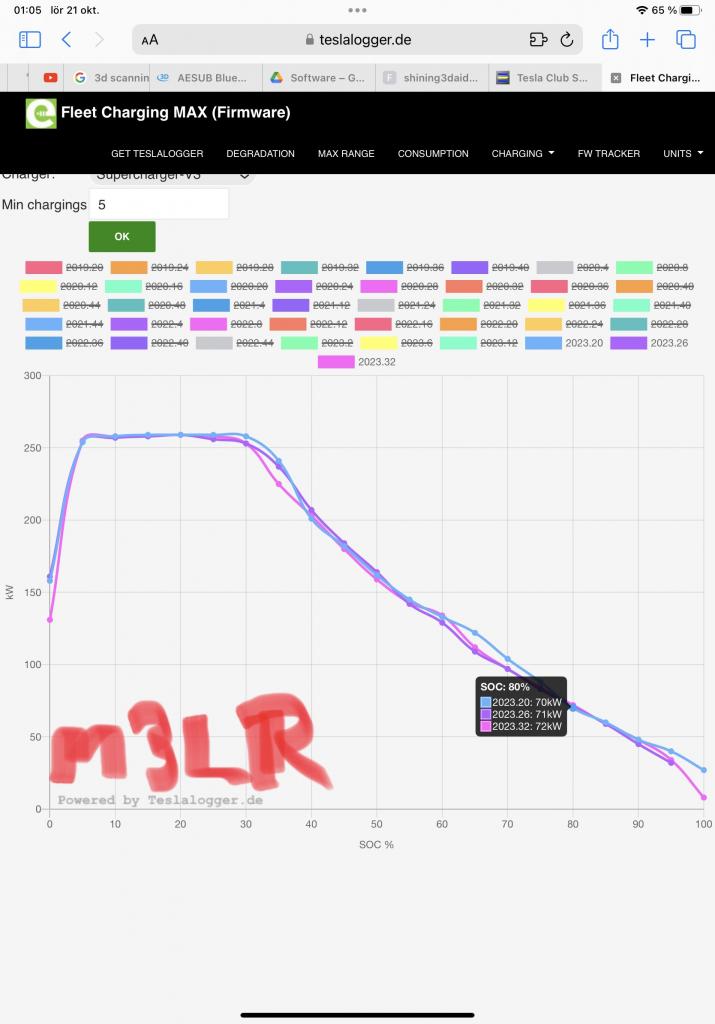Show the 2022.40 firmware series
Viewport: 715px width, 1024px height.
coord(150,343)
